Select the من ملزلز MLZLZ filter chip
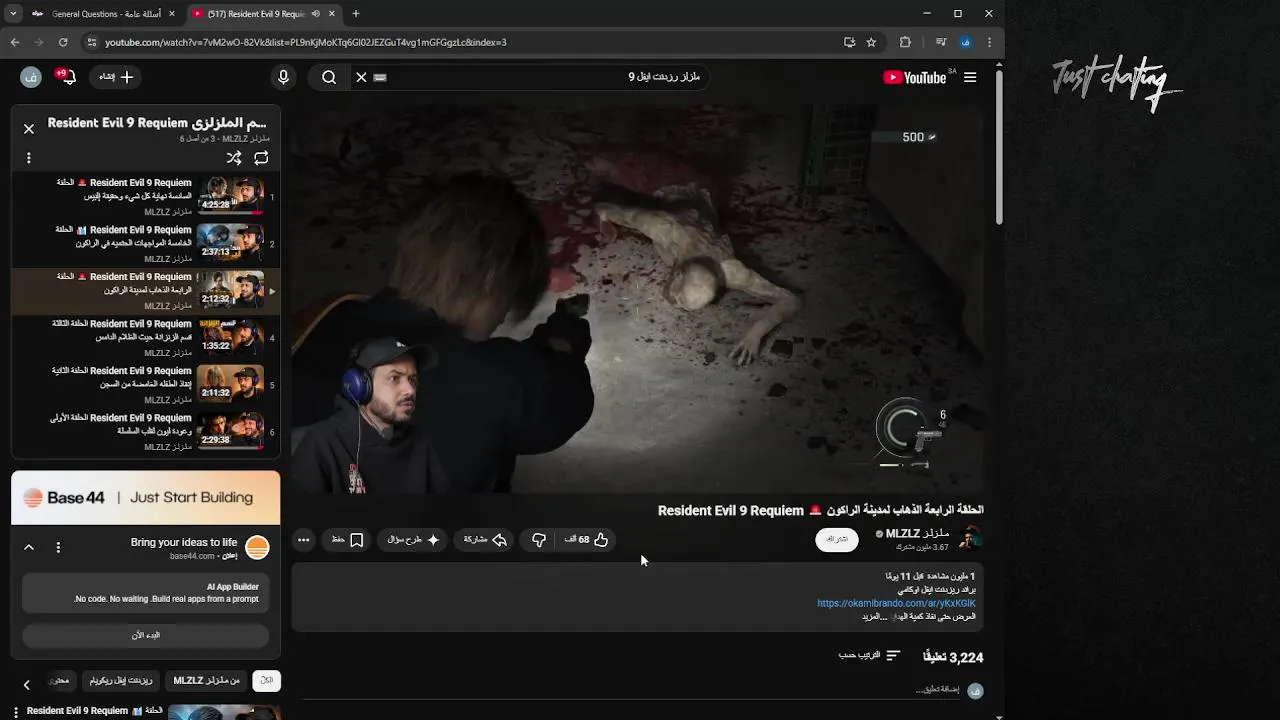This screenshot has height=720, width=1280. point(207,680)
